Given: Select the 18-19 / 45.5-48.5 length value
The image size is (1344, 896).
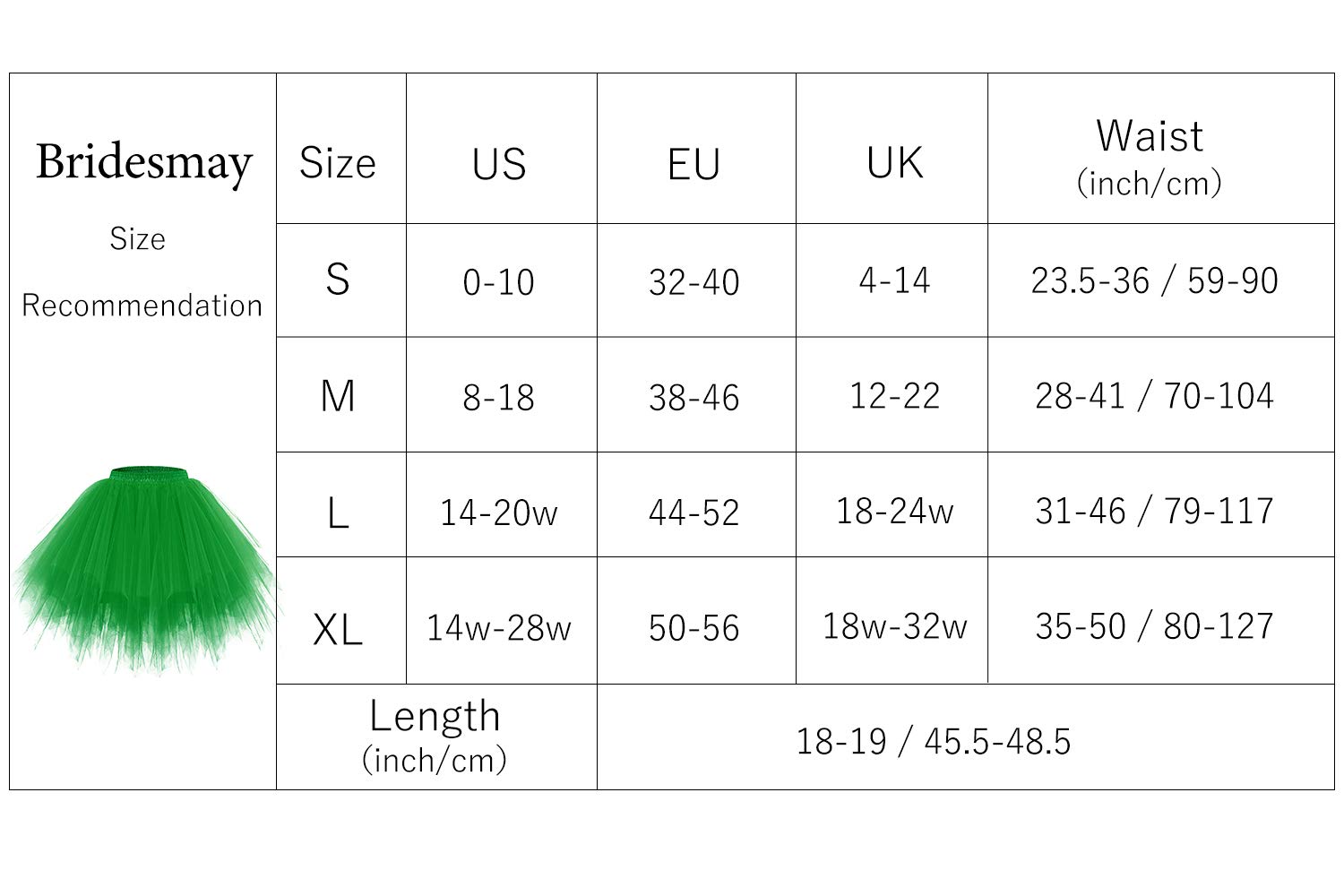Looking at the screenshot, I should tap(933, 741).
